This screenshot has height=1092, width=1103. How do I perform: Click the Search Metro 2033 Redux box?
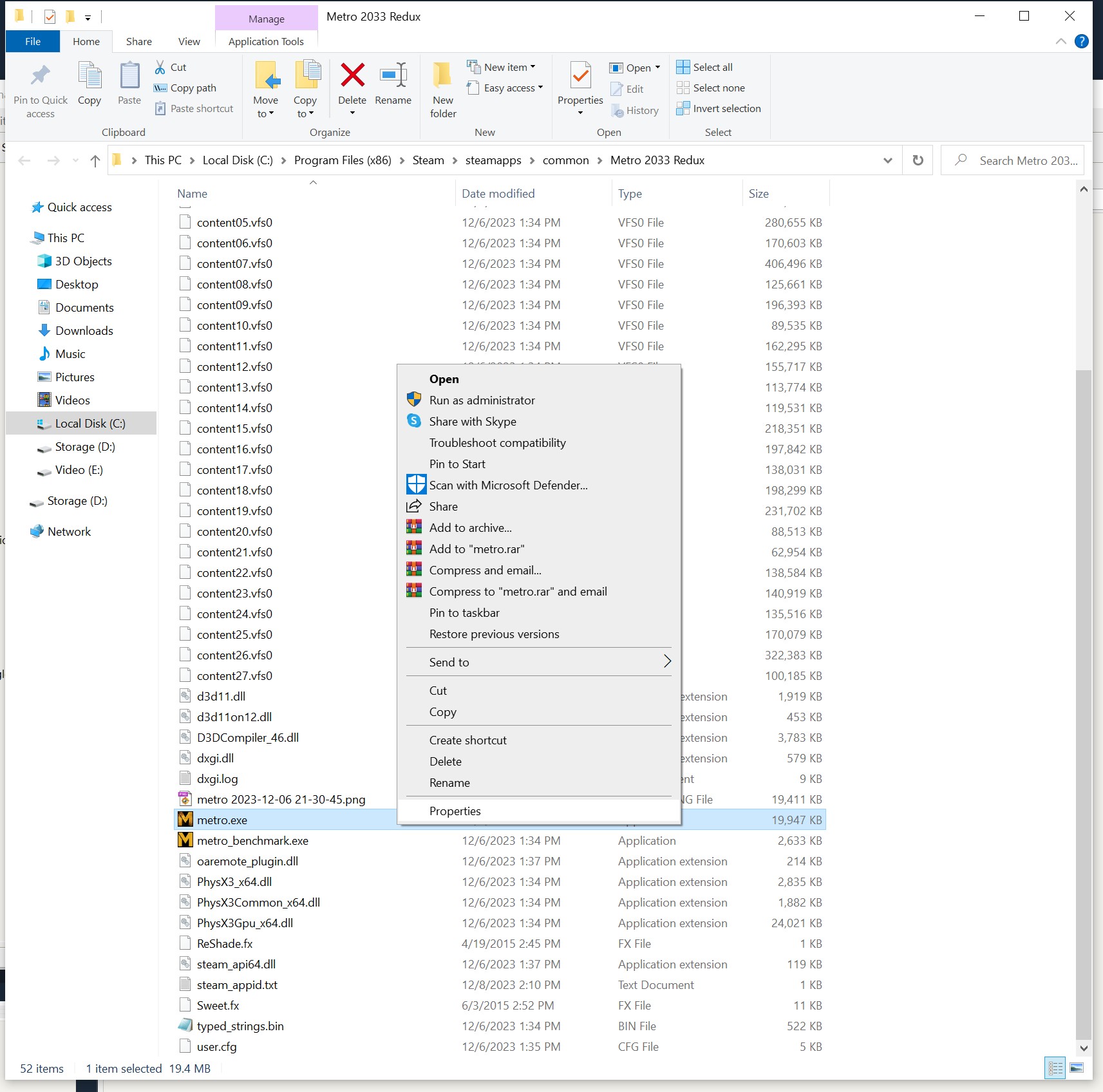[x=1013, y=160]
